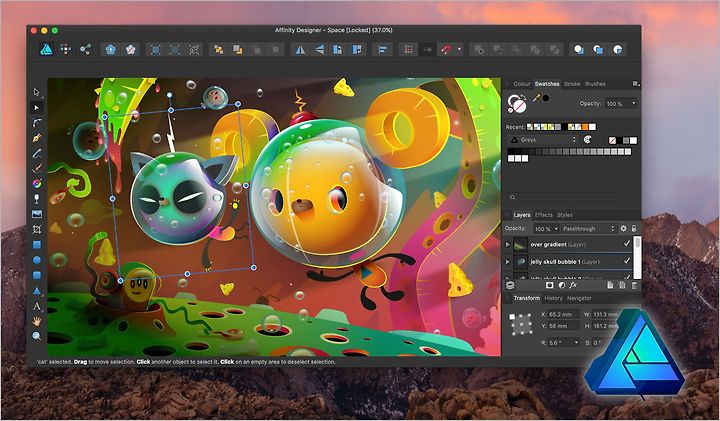Click the Add layer effects fx icon
This screenshot has width=720, height=421.
(573, 285)
